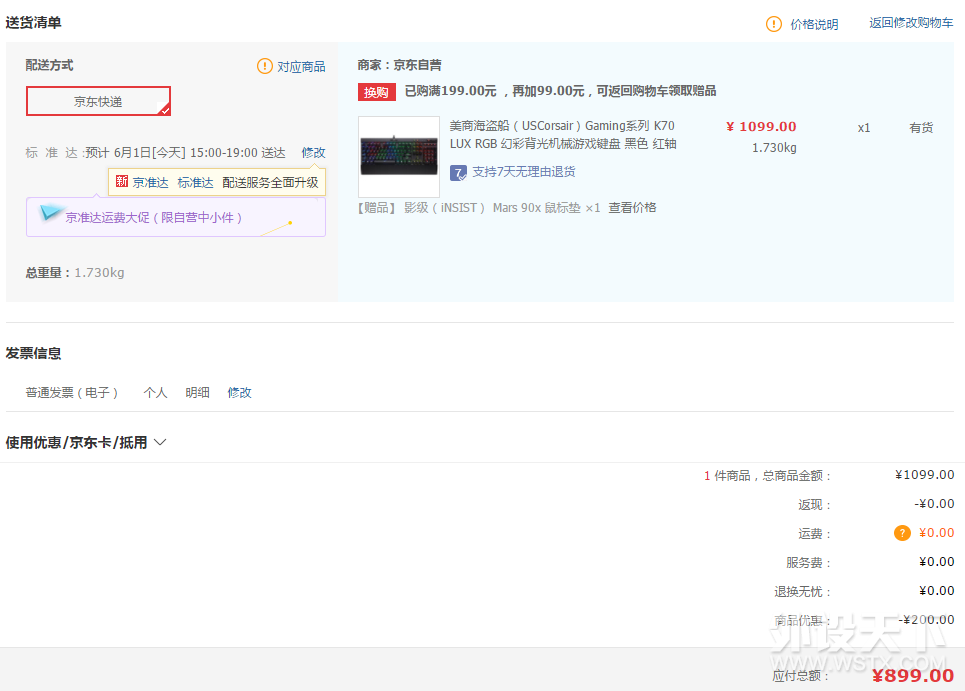Modify delivery time via 修改 link
The image size is (965, 691).
(313, 153)
